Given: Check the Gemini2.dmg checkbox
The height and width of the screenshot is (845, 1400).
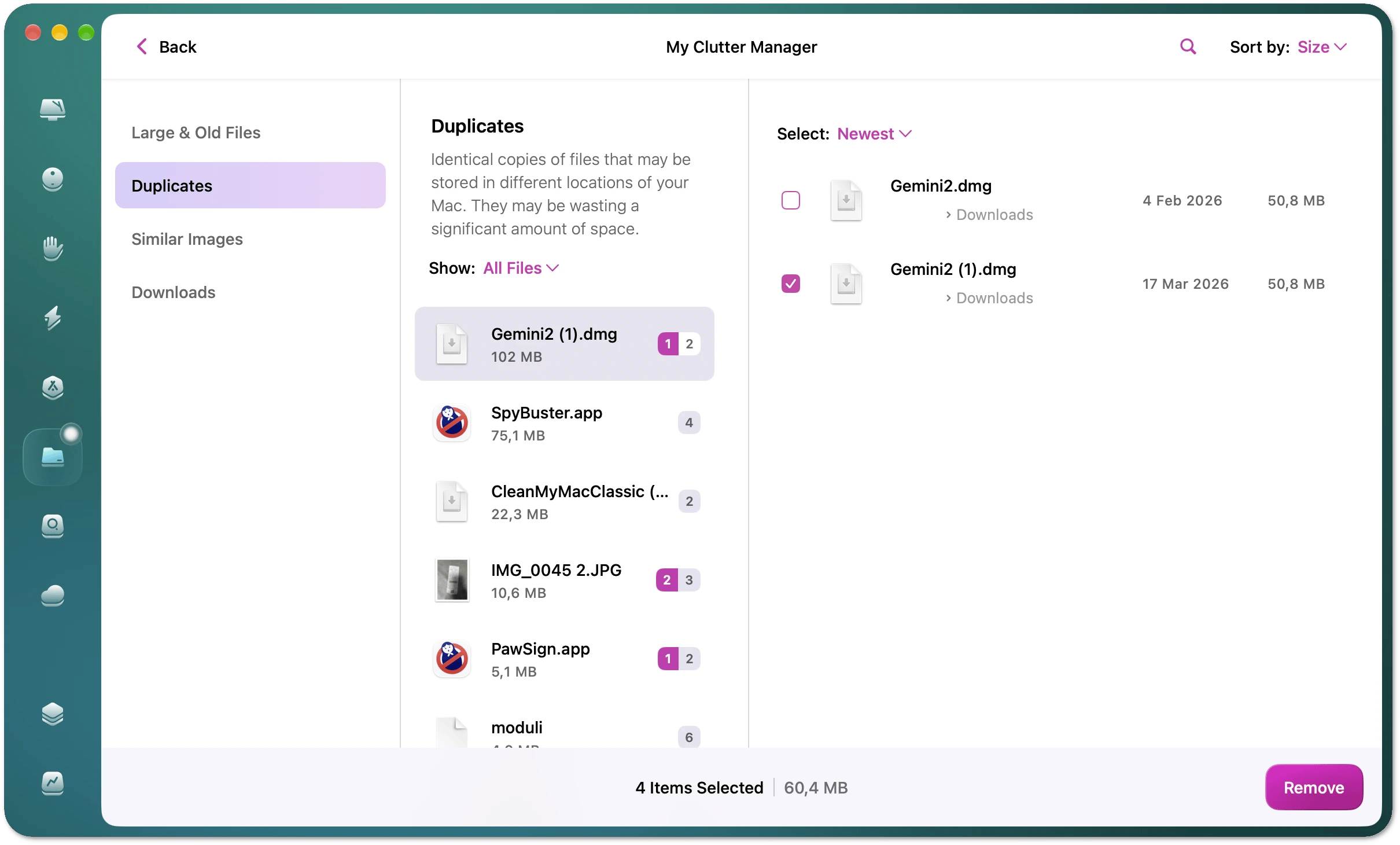Looking at the screenshot, I should [x=791, y=200].
